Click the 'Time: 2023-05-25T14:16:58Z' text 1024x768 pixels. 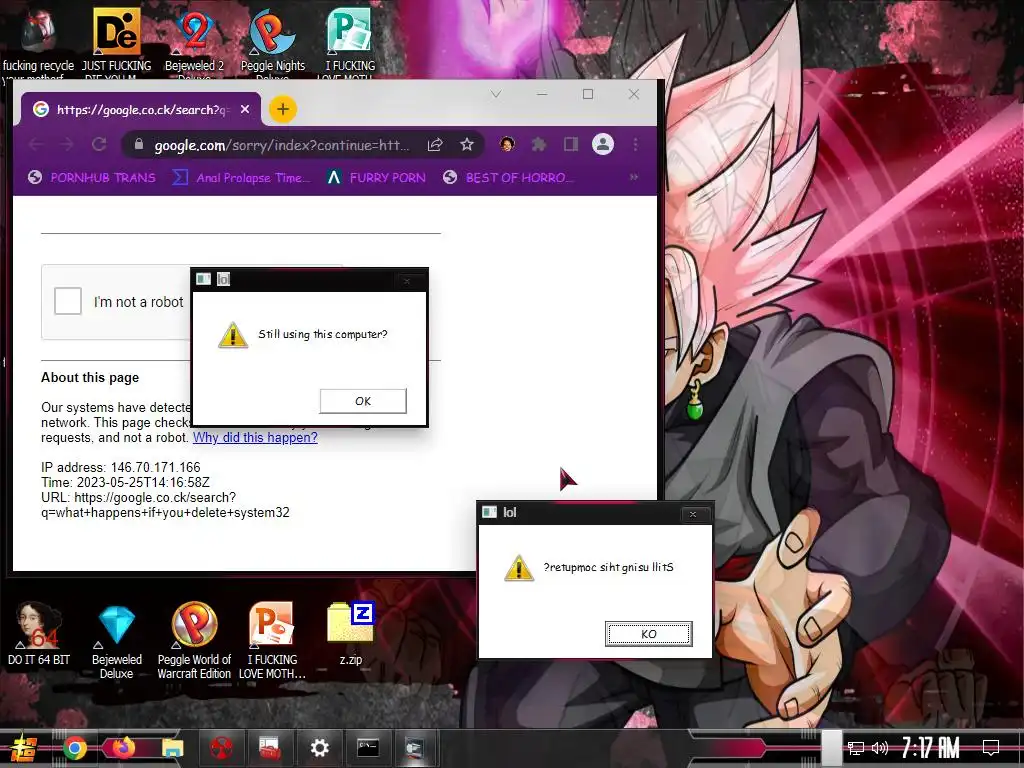point(125,482)
